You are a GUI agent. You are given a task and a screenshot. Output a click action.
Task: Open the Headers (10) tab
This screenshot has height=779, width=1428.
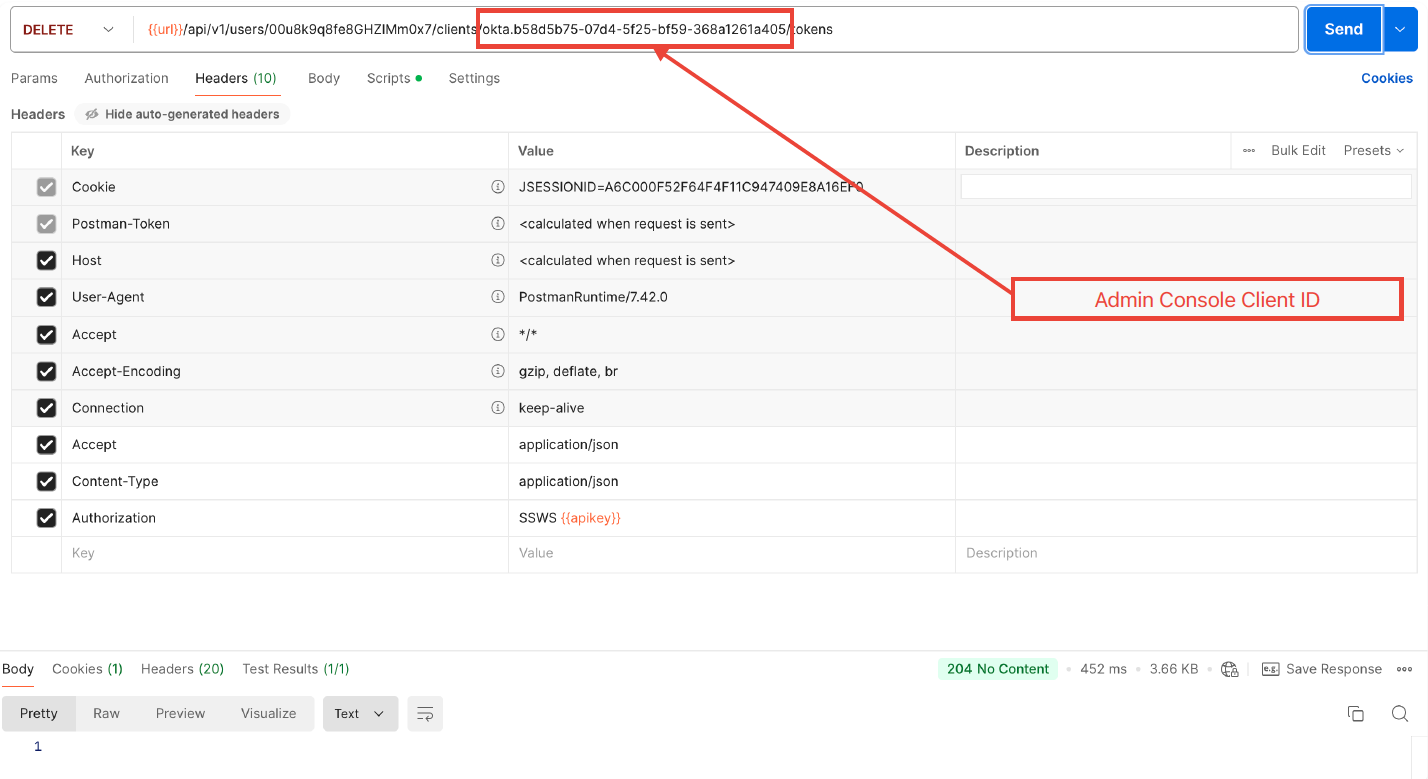click(x=236, y=78)
